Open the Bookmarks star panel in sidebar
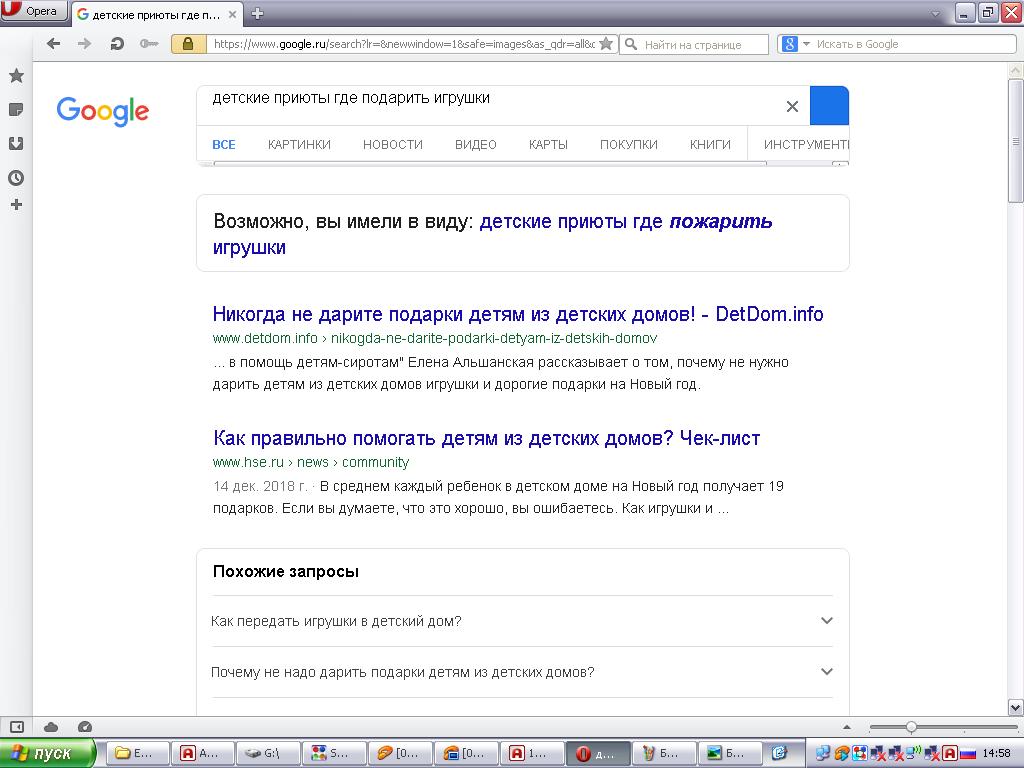 coord(16,76)
